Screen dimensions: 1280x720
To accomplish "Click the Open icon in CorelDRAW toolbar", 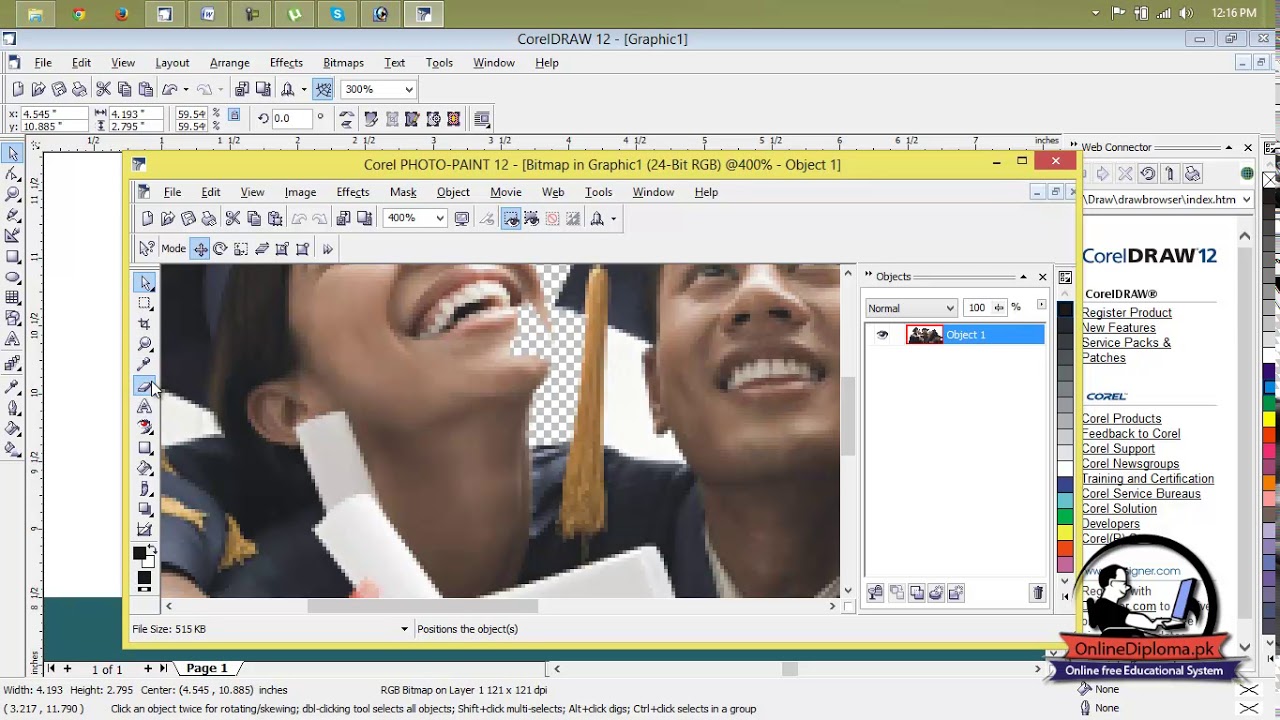I will click(x=38, y=89).
